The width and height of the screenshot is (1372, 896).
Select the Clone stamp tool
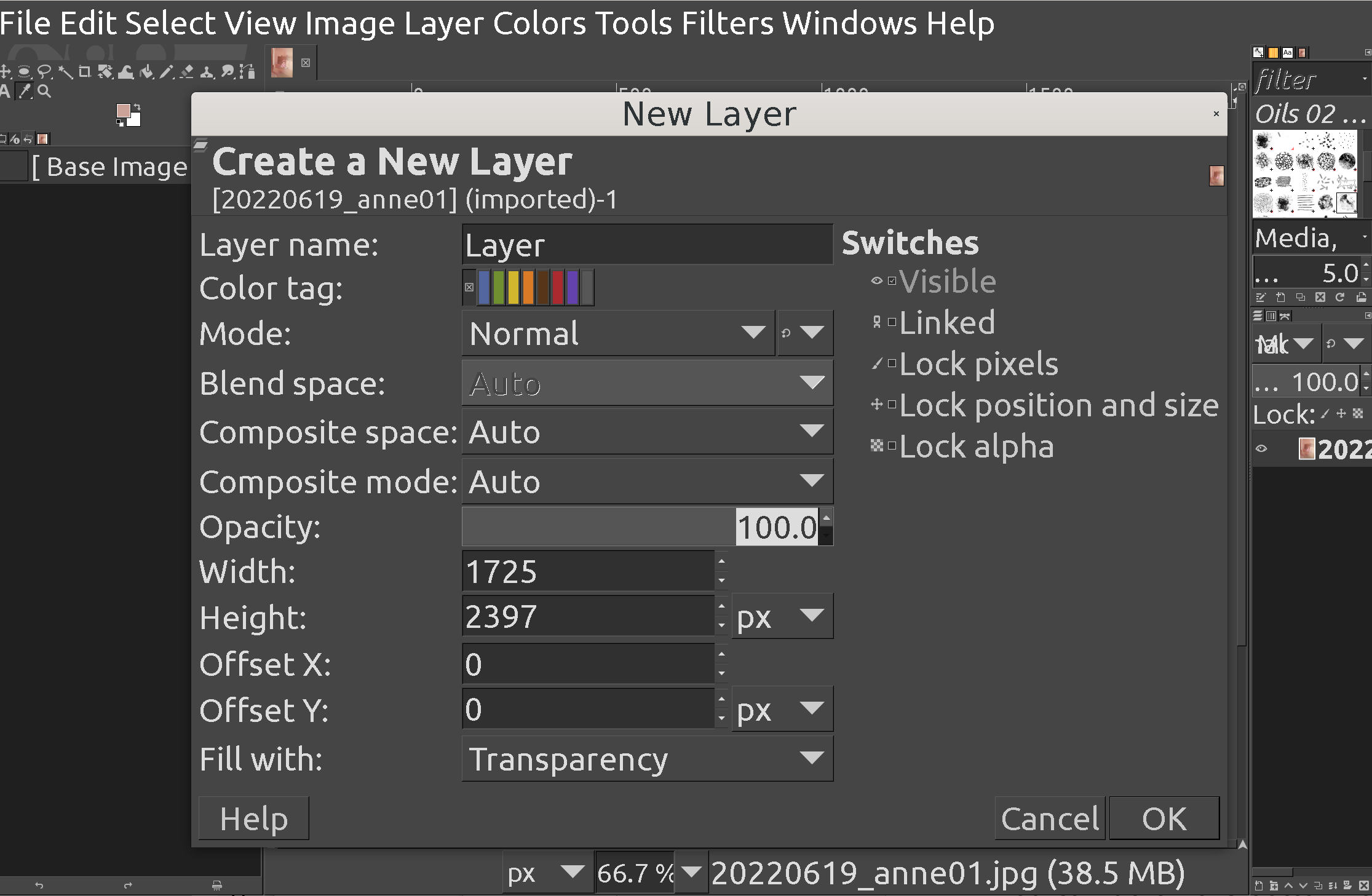coord(207,72)
